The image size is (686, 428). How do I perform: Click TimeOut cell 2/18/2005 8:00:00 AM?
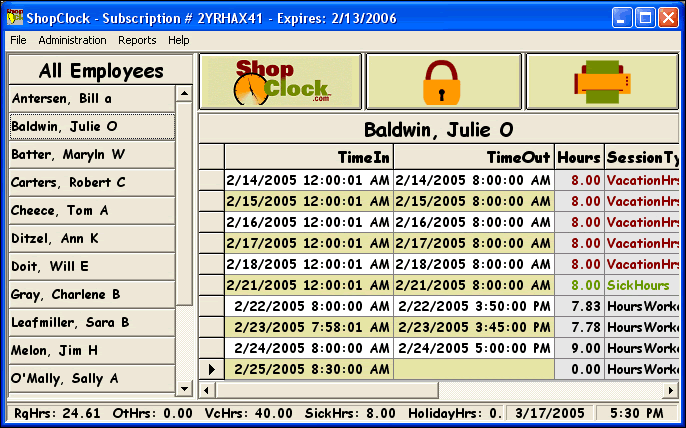(x=474, y=264)
